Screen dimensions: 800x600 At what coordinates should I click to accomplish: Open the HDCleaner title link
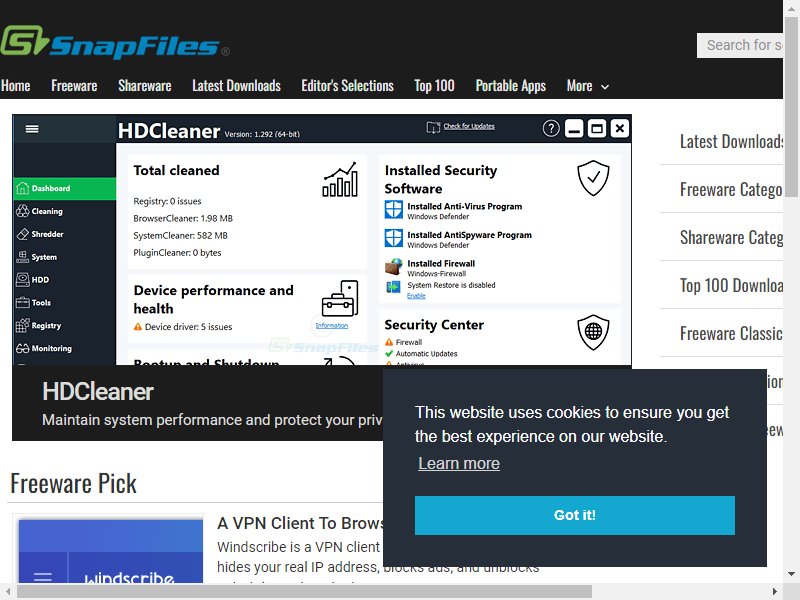[x=98, y=392]
